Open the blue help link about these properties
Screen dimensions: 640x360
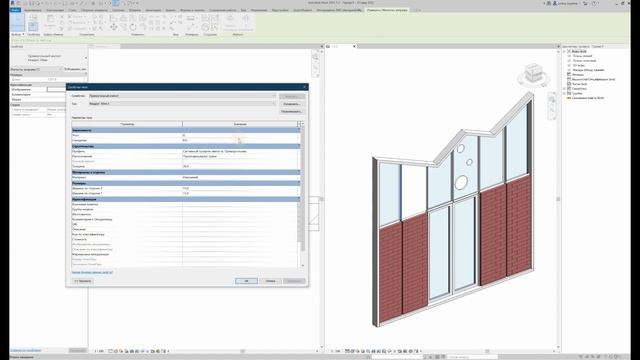point(92,272)
